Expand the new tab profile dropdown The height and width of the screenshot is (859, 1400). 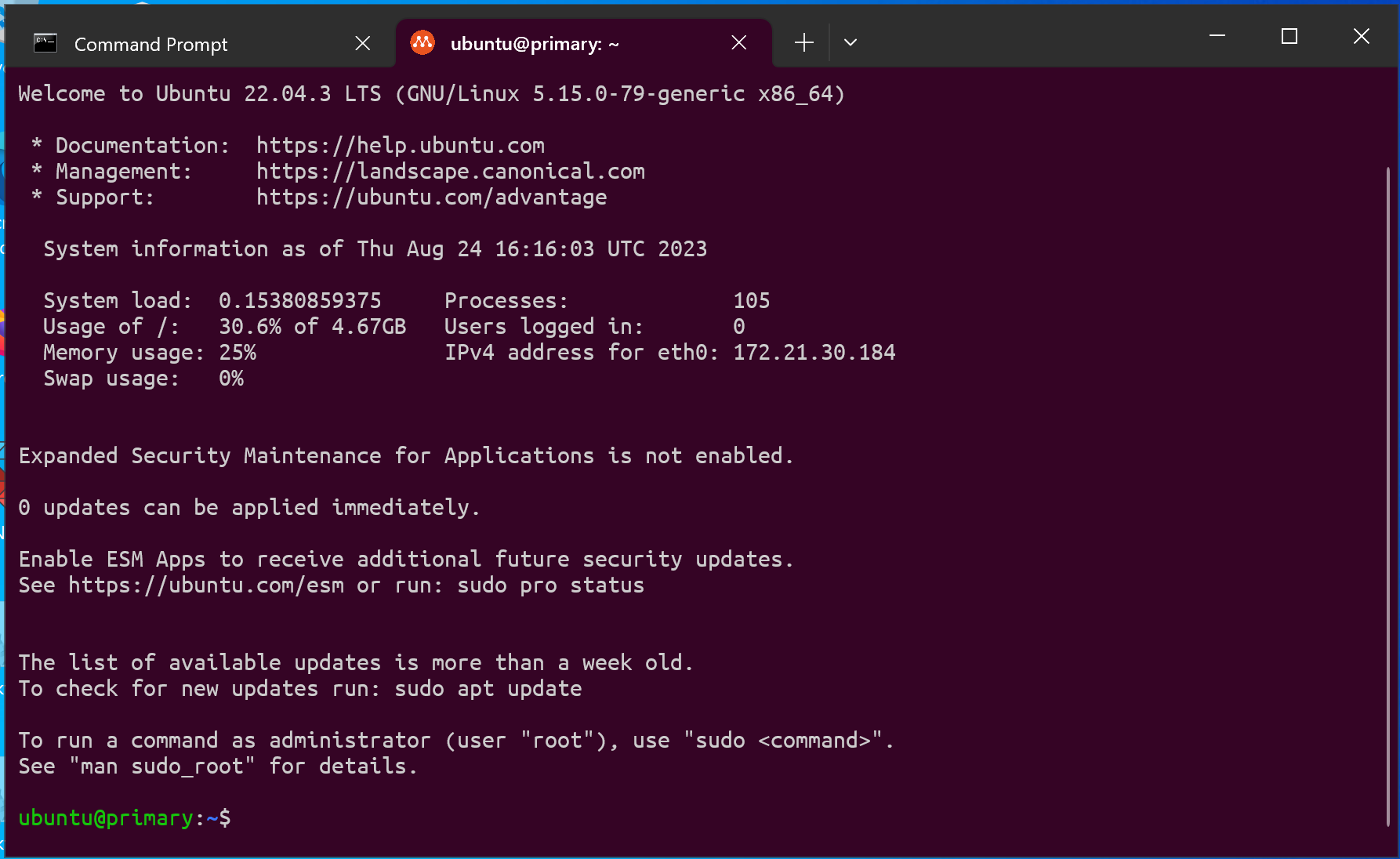point(851,43)
